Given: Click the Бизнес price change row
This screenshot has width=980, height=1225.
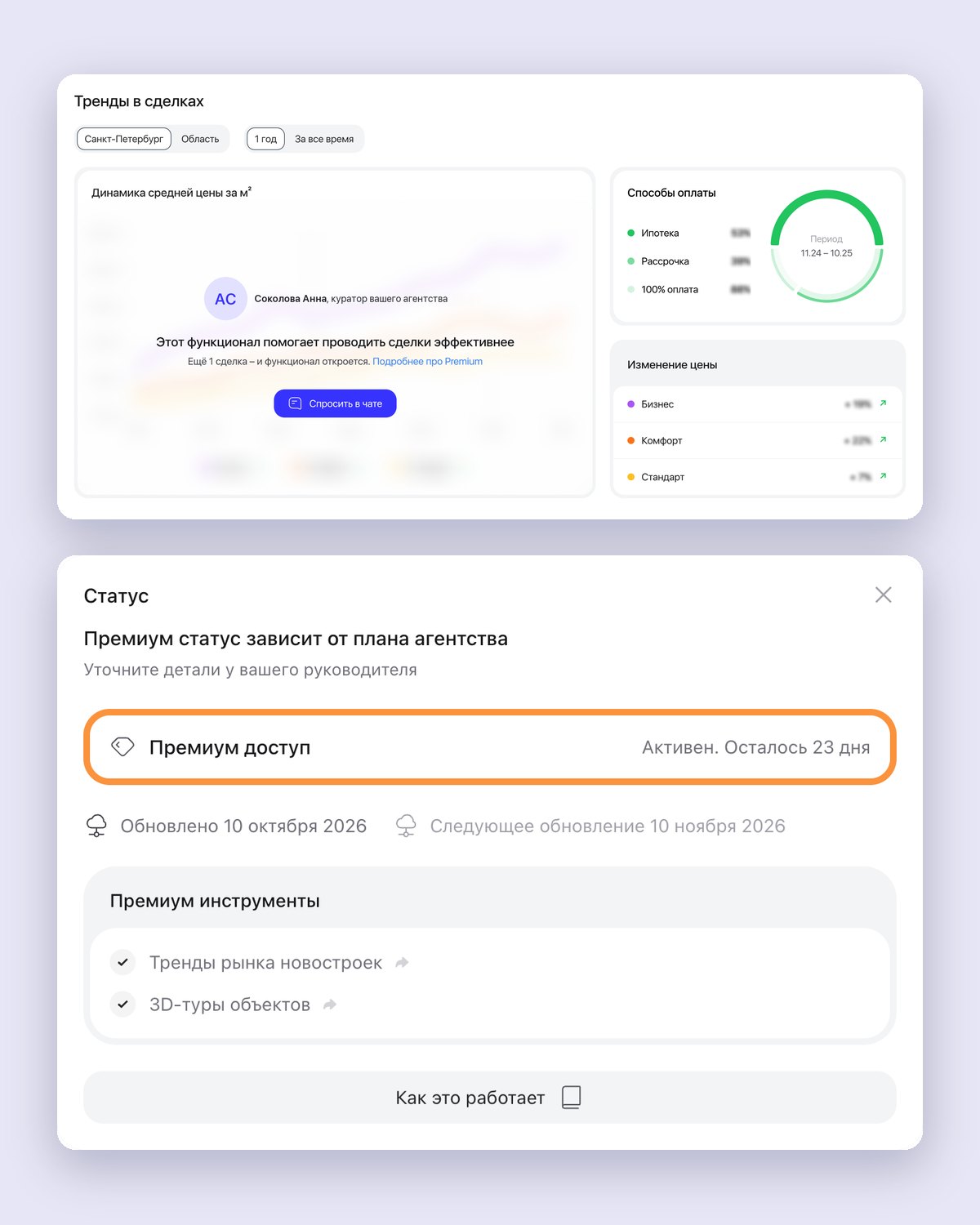Looking at the screenshot, I should click(758, 404).
